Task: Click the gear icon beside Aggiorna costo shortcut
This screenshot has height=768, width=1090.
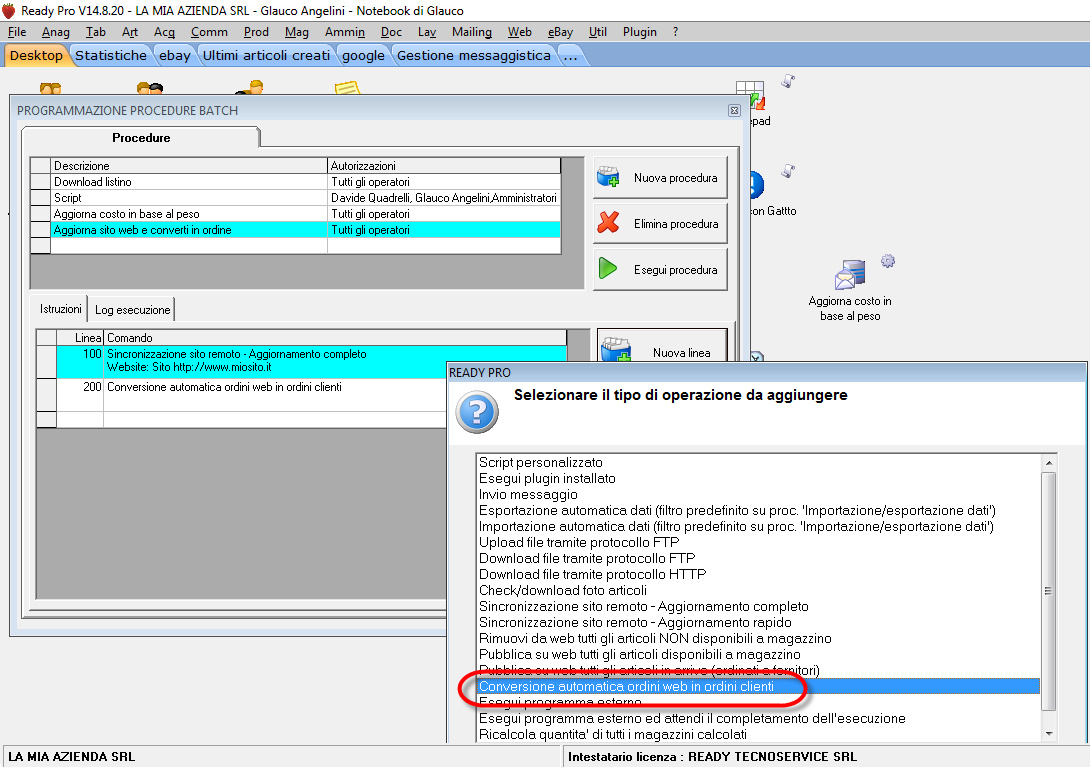Action: pyautogui.click(x=888, y=261)
